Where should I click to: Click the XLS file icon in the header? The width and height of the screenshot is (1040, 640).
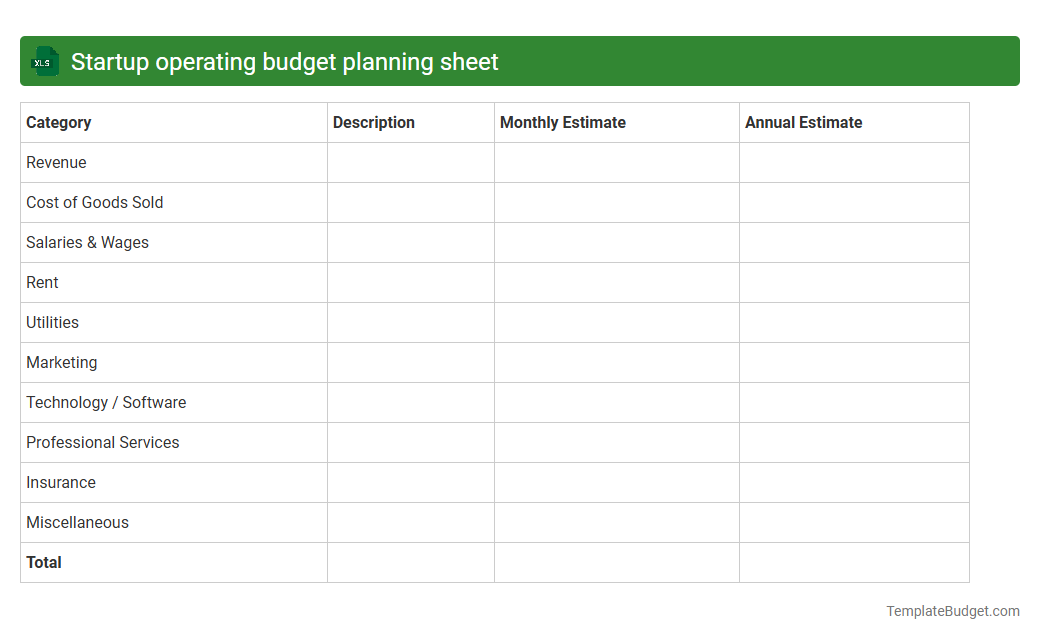point(44,61)
